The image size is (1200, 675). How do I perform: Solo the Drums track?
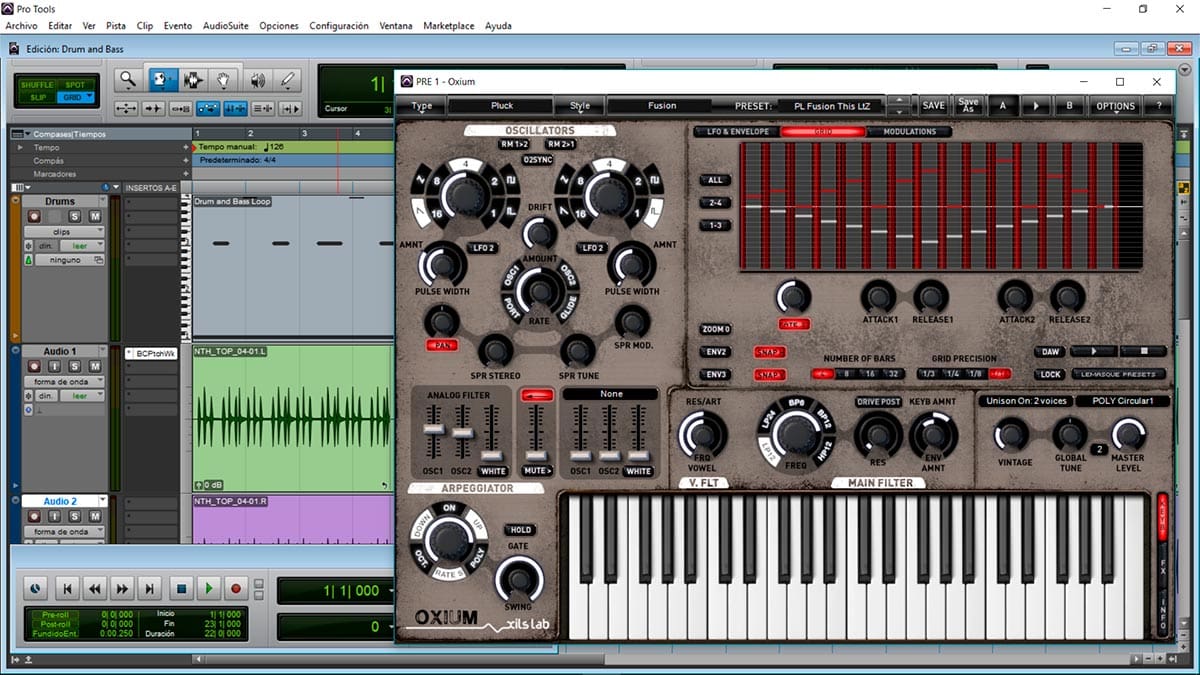75,216
